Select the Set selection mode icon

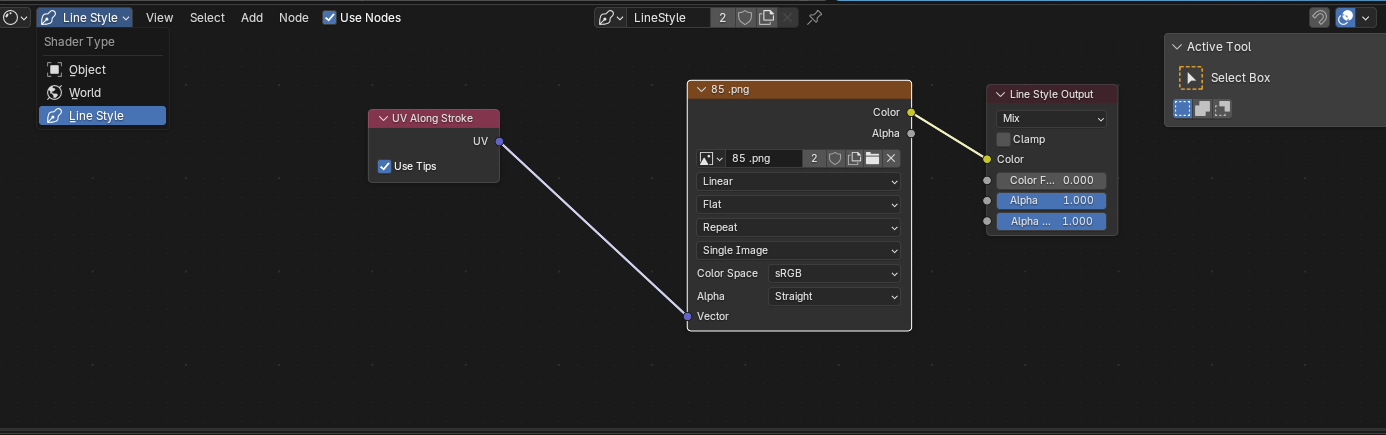[x=1182, y=108]
